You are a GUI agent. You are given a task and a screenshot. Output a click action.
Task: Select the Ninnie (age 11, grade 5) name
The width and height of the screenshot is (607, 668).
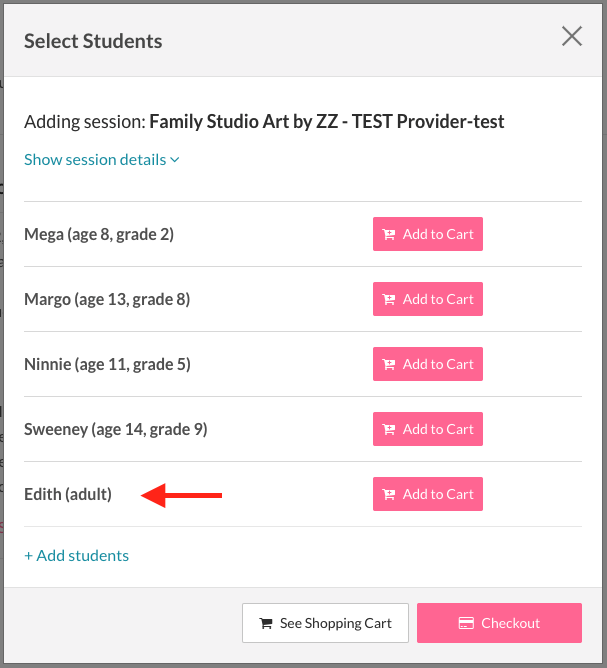tap(107, 364)
